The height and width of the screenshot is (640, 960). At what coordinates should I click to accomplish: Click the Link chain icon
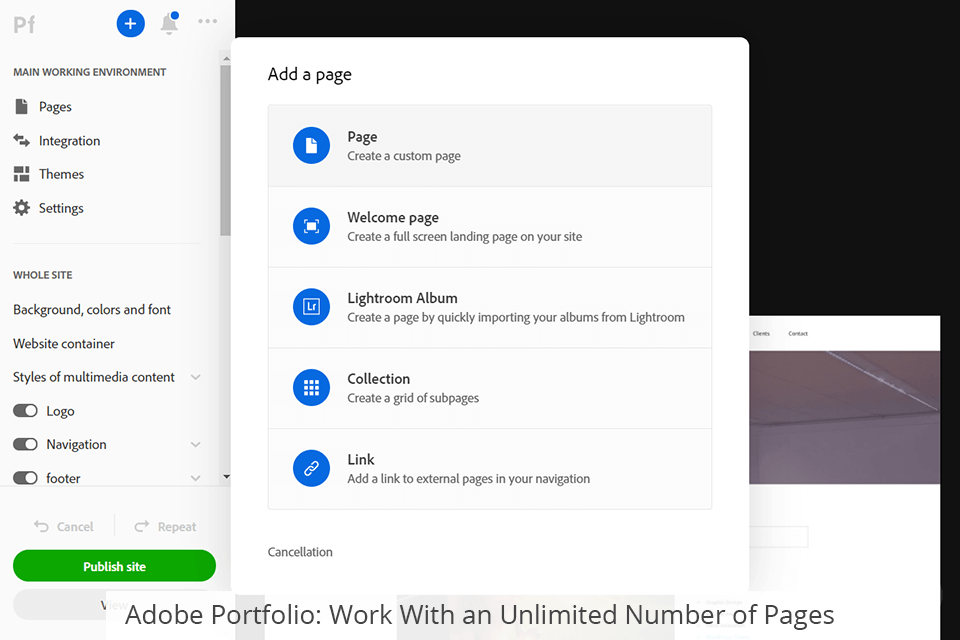coord(311,469)
